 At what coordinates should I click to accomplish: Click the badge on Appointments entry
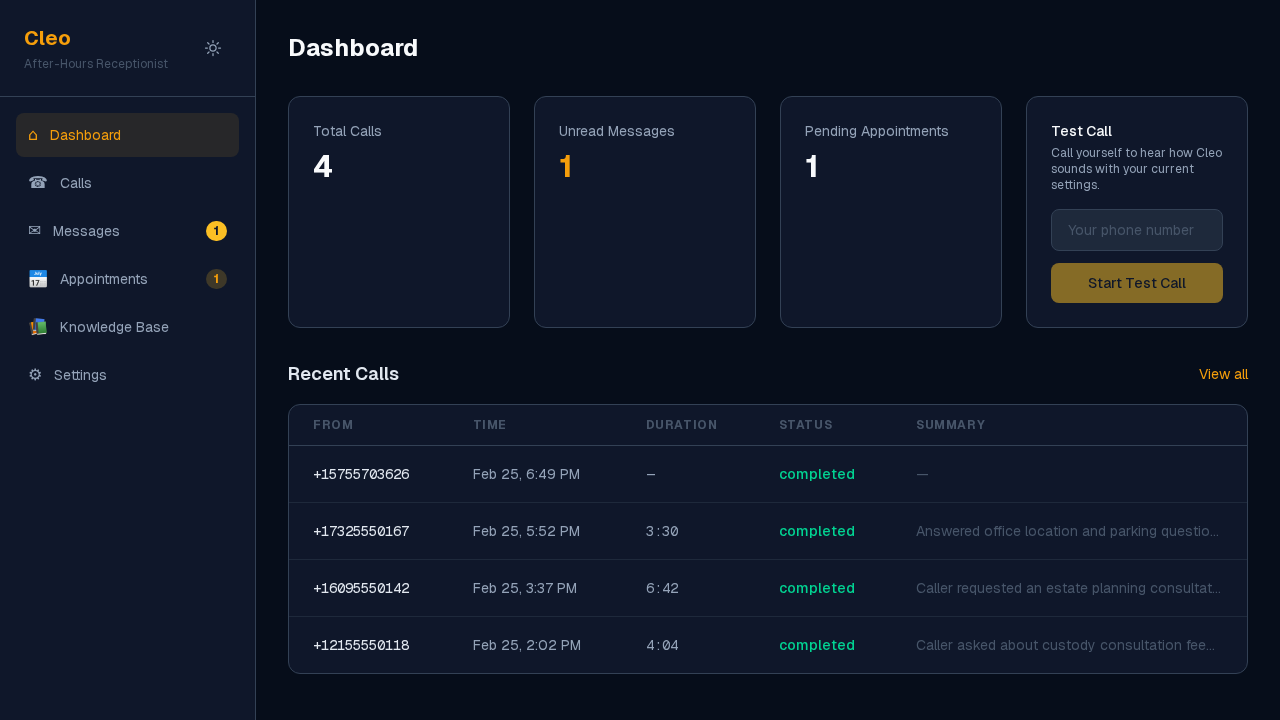point(216,279)
